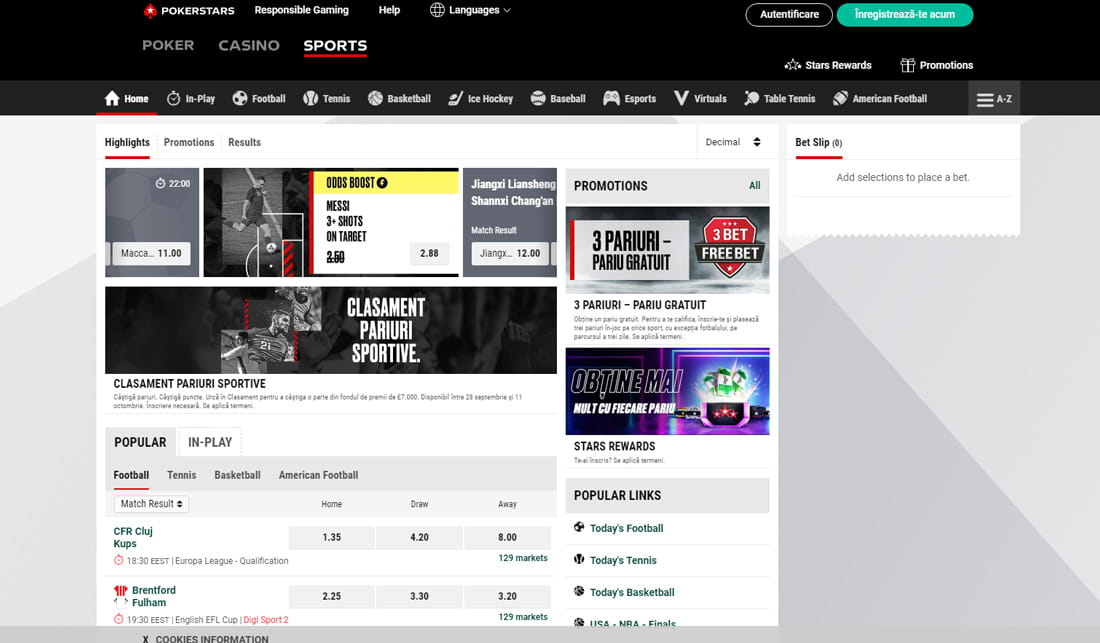Select the Sports section tab
The image size is (1100, 643).
(x=335, y=46)
